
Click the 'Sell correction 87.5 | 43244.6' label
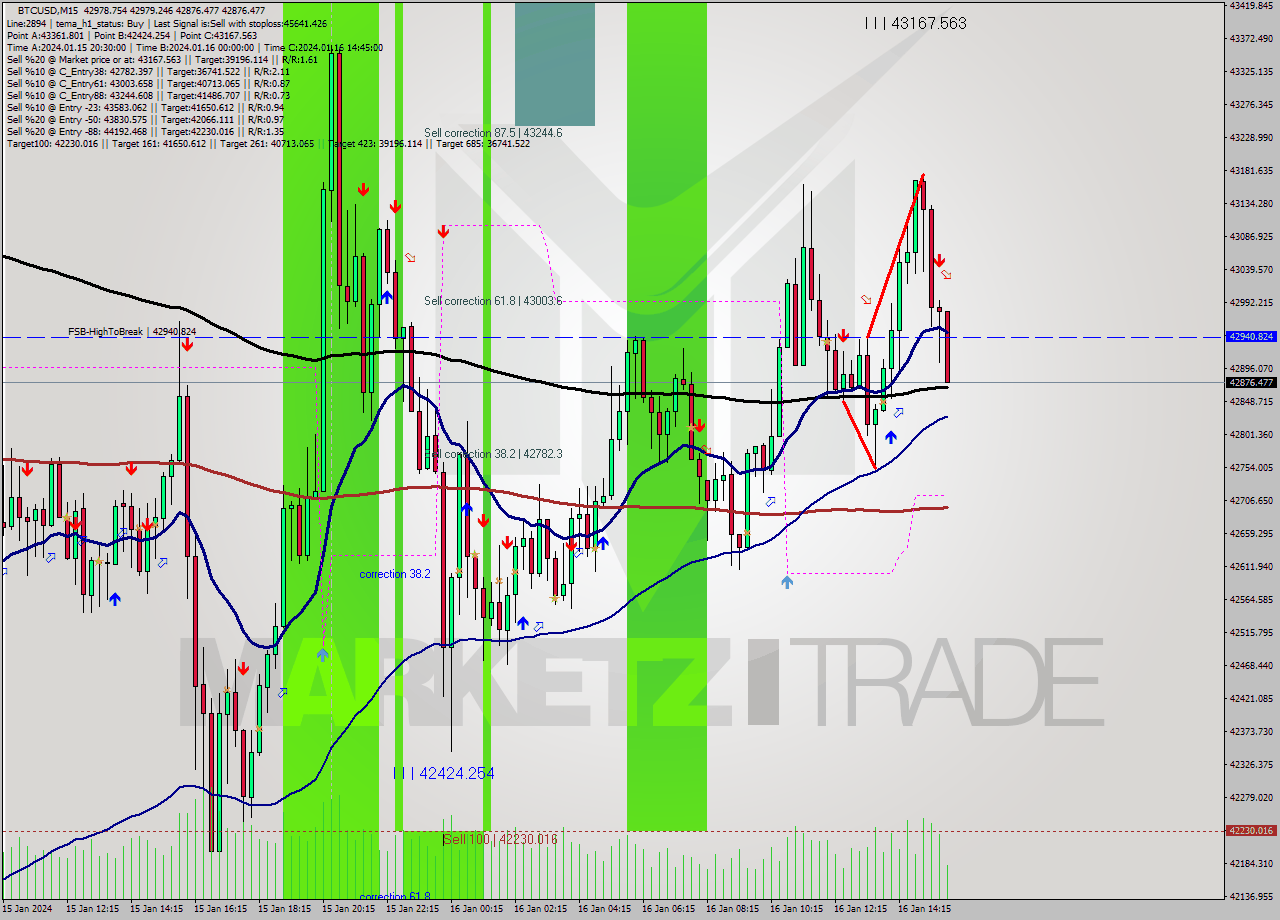click(x=493, y=133)
